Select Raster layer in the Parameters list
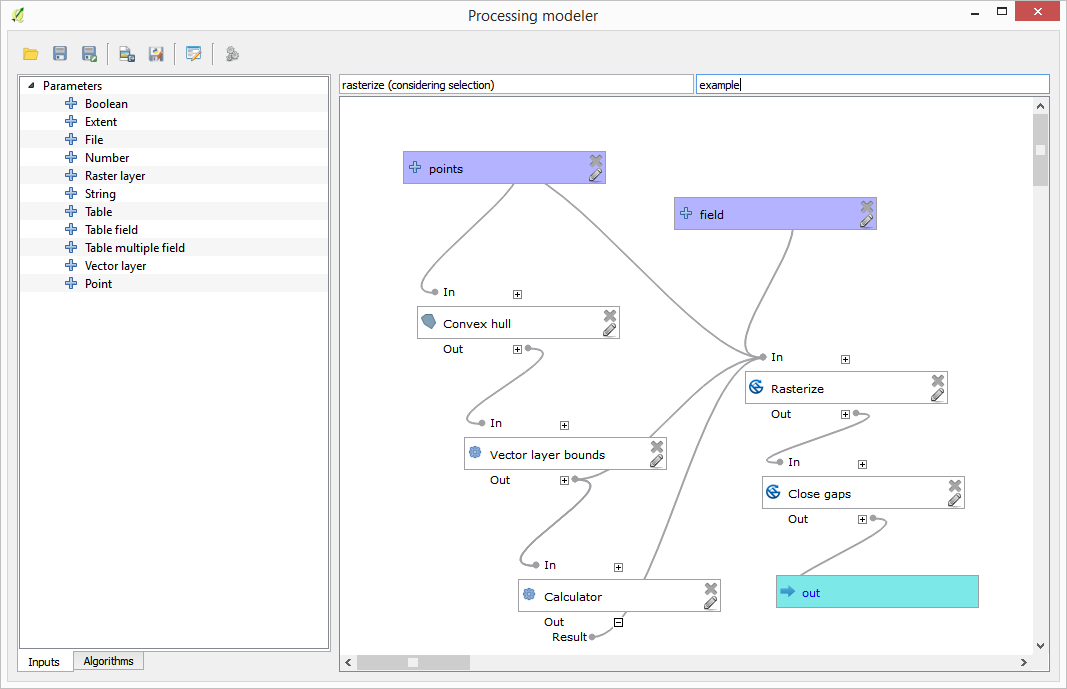This screenshot has width=1067, height=689. [x=114, y=176]
